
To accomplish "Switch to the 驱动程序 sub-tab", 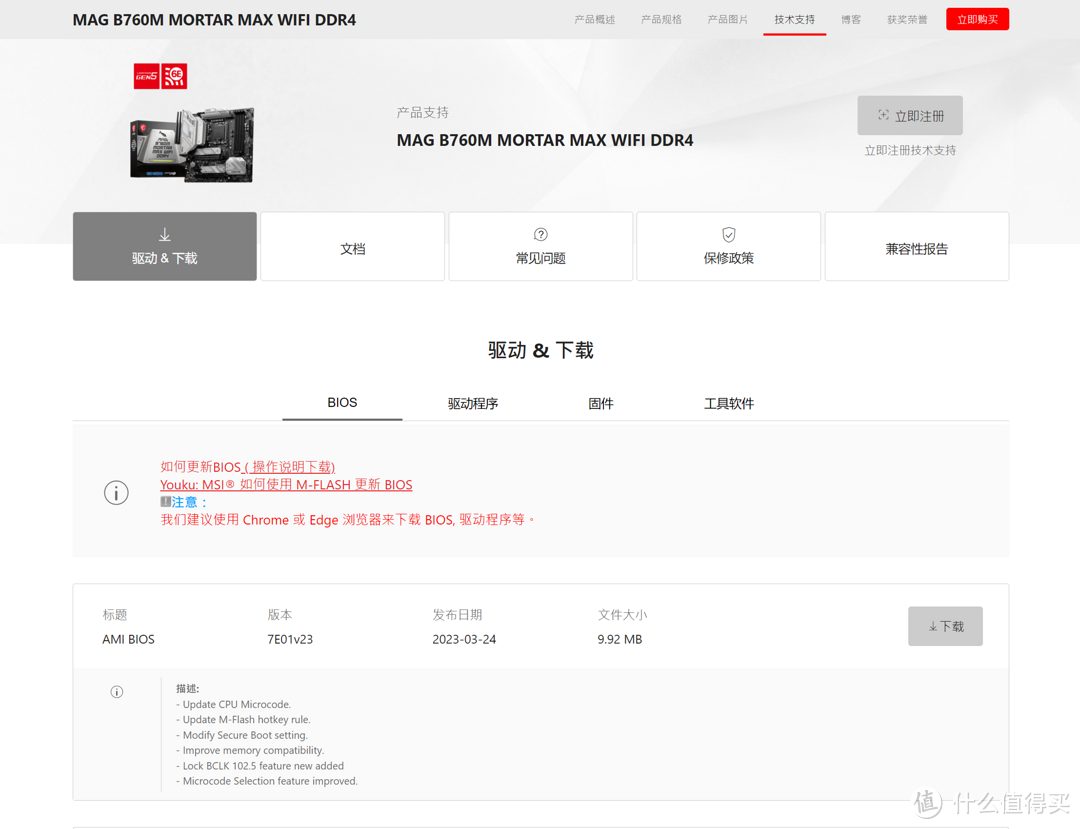I will (472, 403).
